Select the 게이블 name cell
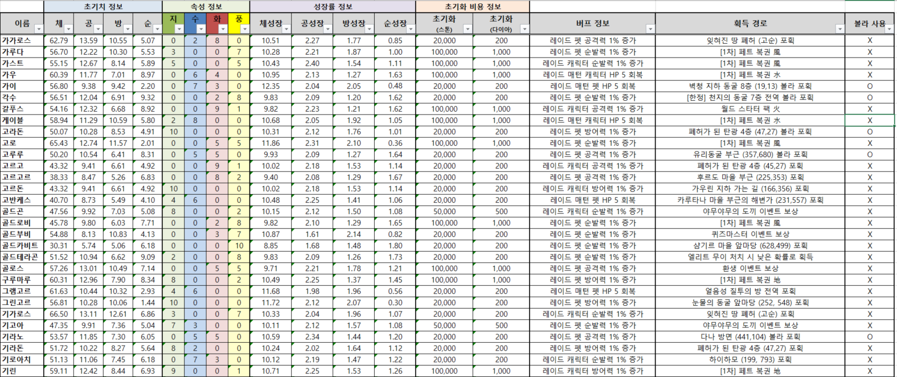The image size is (897, 377). [22, 120]
